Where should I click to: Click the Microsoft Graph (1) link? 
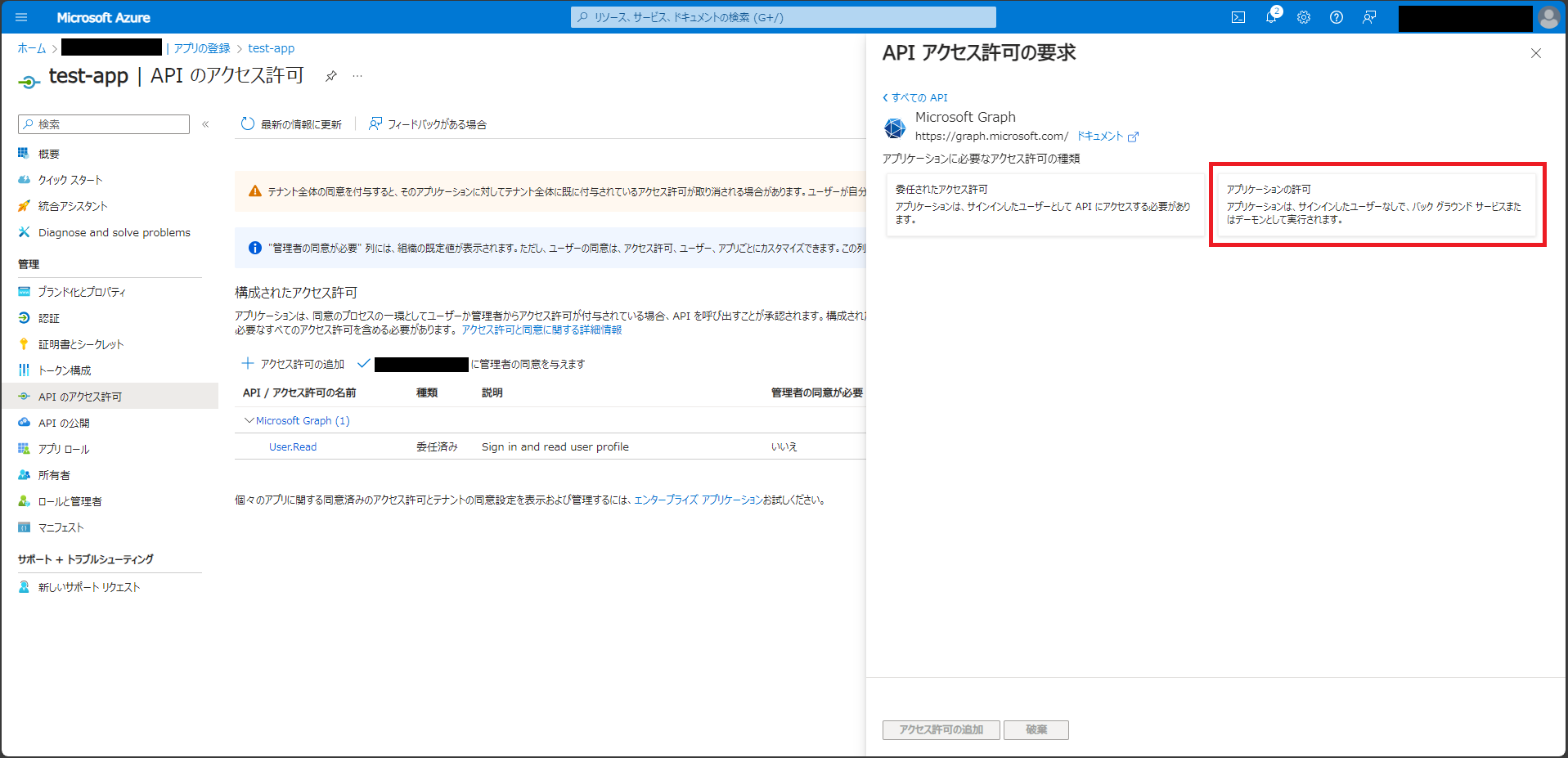click(x=303, y=420)
